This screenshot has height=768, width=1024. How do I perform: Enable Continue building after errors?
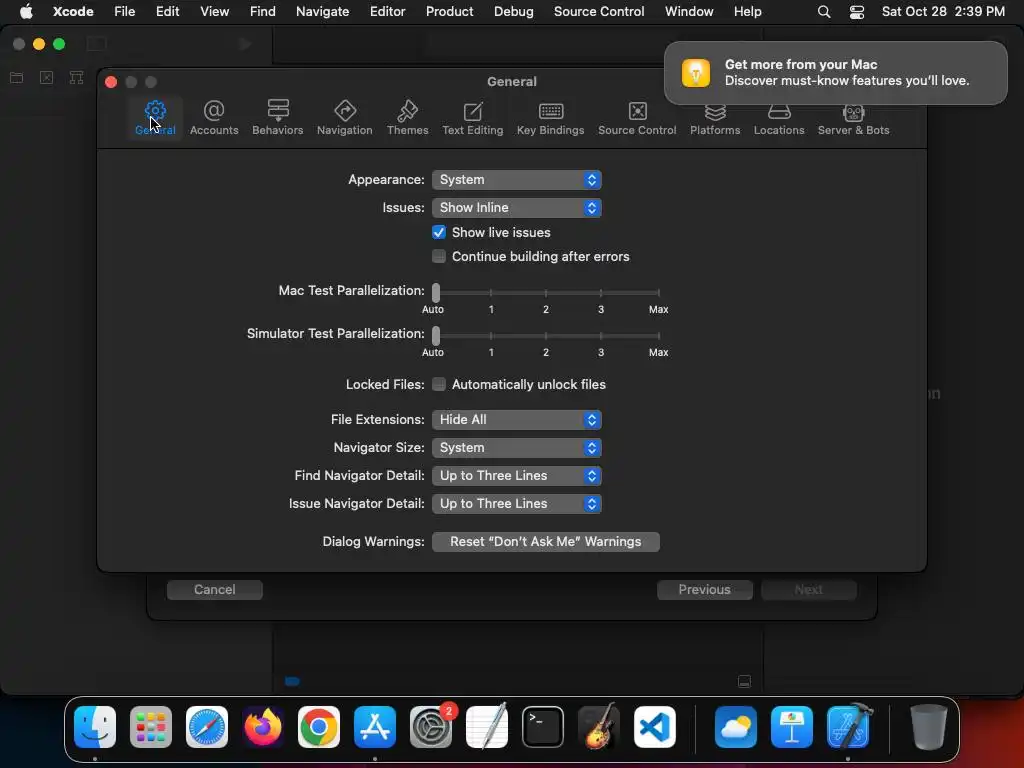[x=439, y=257]
